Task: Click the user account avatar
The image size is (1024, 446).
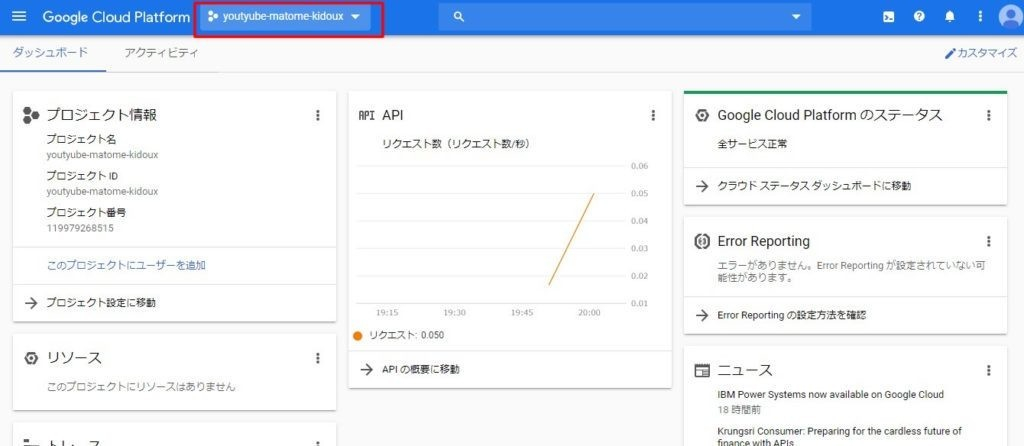Action: [x=1008, y=18]
